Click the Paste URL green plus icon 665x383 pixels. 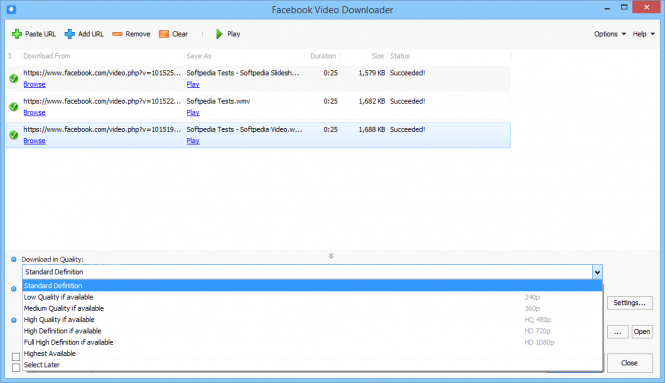click(17, 34)
